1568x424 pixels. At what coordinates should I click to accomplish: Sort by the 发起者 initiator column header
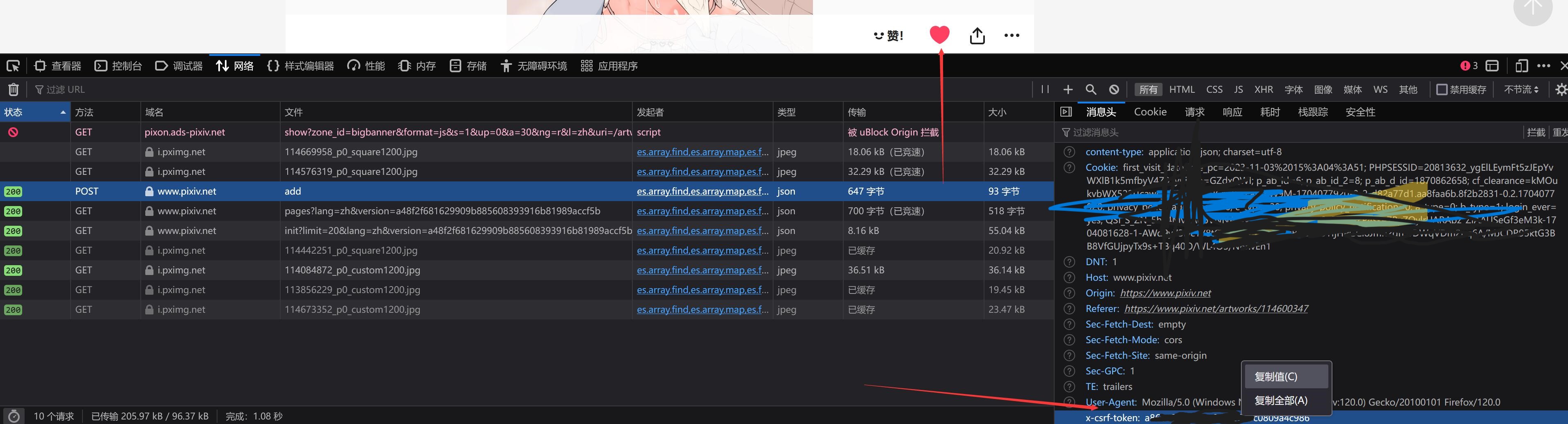click(703, 112)
